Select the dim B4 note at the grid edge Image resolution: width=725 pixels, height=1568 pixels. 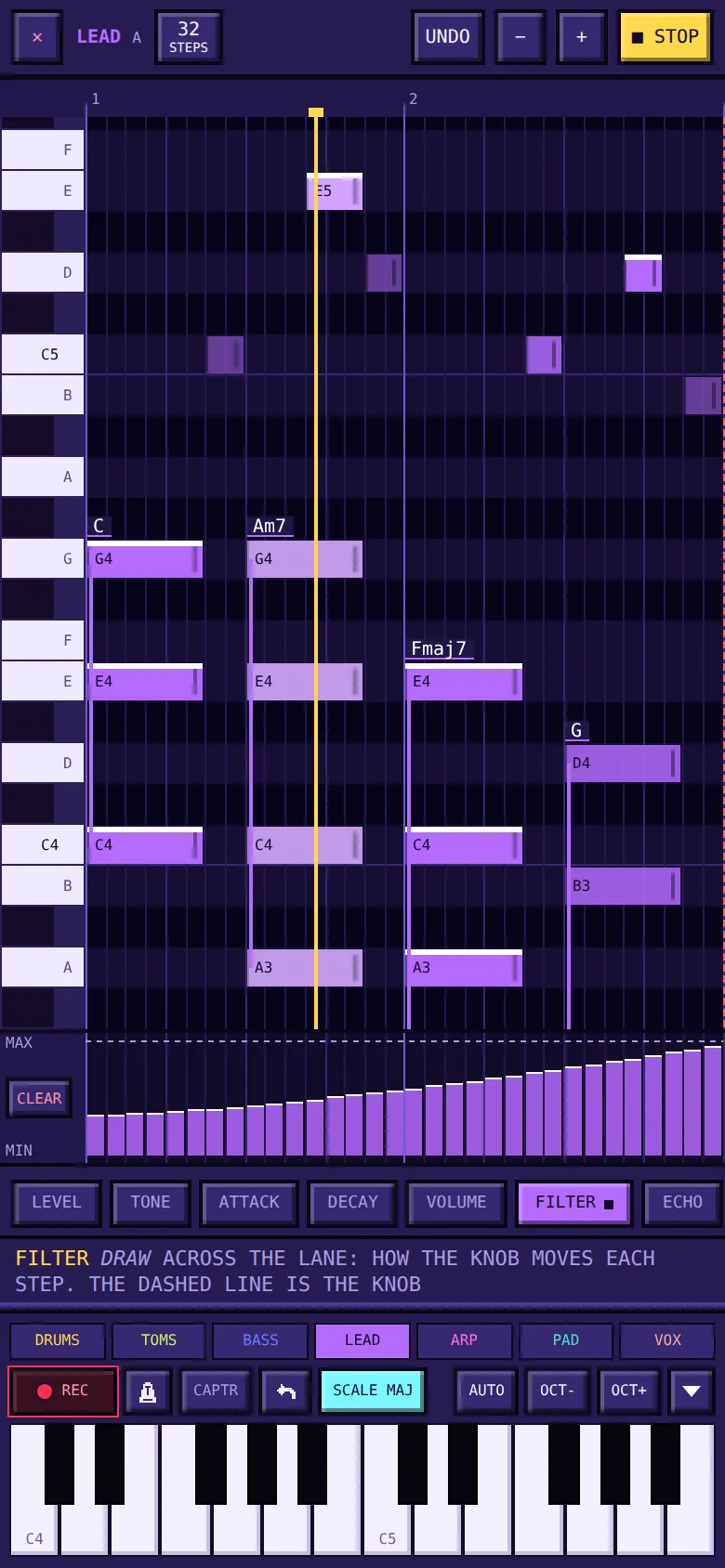point(704,396)
